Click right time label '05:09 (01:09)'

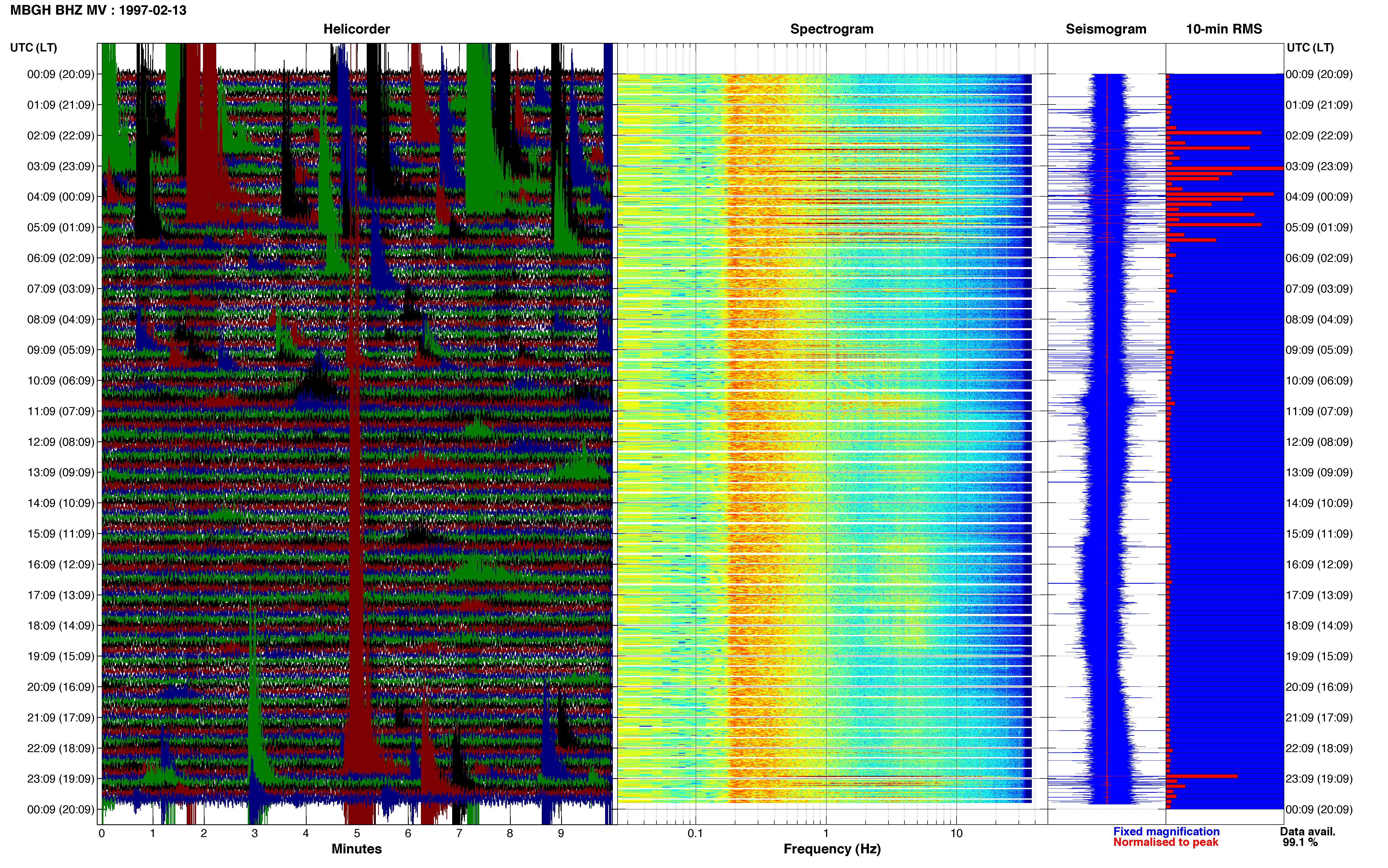pos(1319,227)
